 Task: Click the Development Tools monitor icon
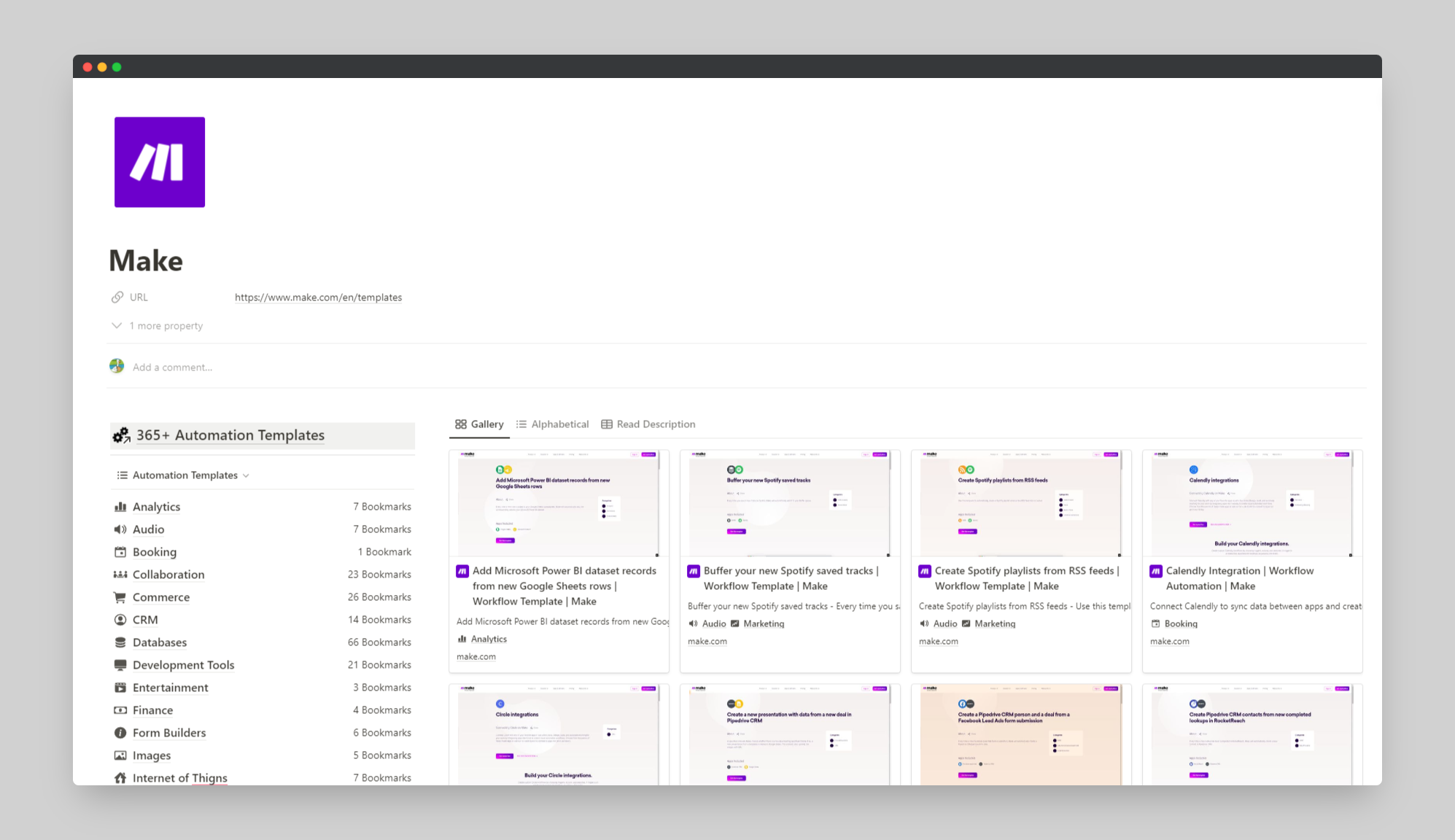120,665
